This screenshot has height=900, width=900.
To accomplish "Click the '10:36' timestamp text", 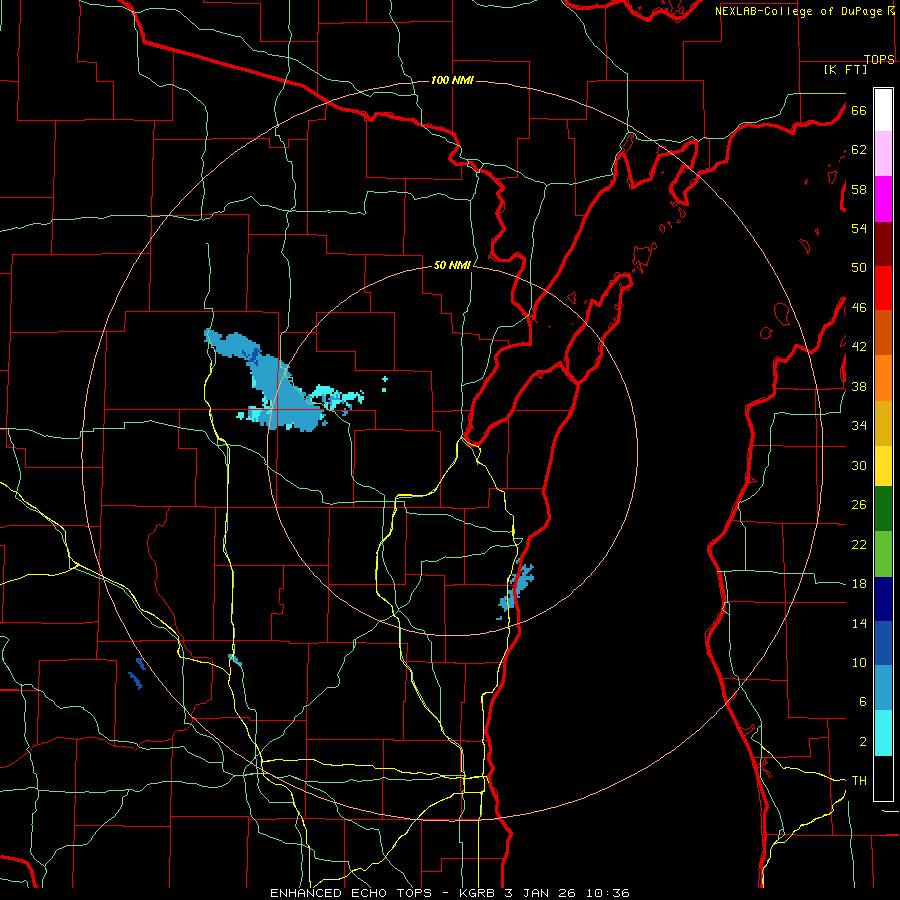I will pyautogui.click(x=608, y=893).
